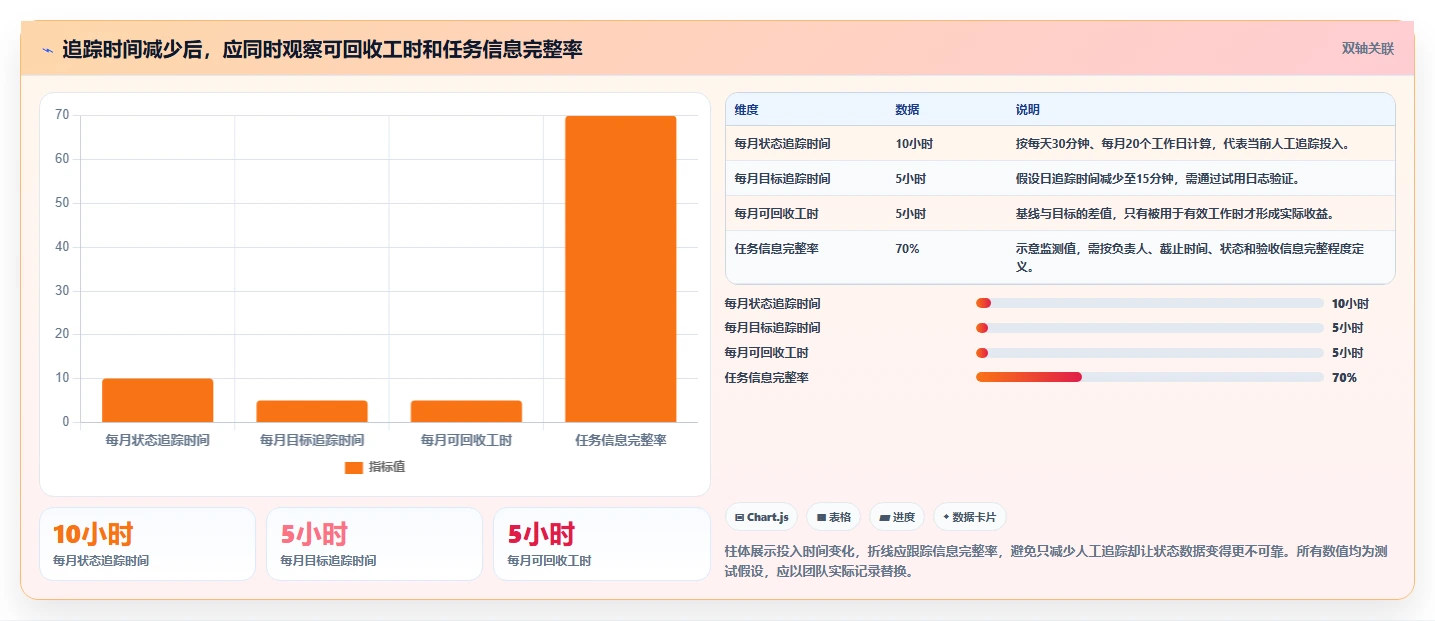Click the 指标值 legend label

[x=387, y=468]
